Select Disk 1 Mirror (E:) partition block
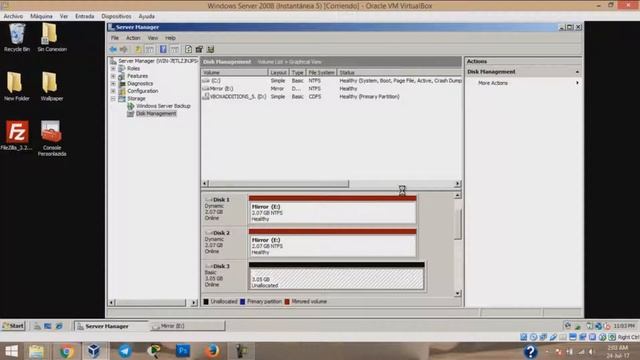Screen dimensions: 640x360 point(333,210)
